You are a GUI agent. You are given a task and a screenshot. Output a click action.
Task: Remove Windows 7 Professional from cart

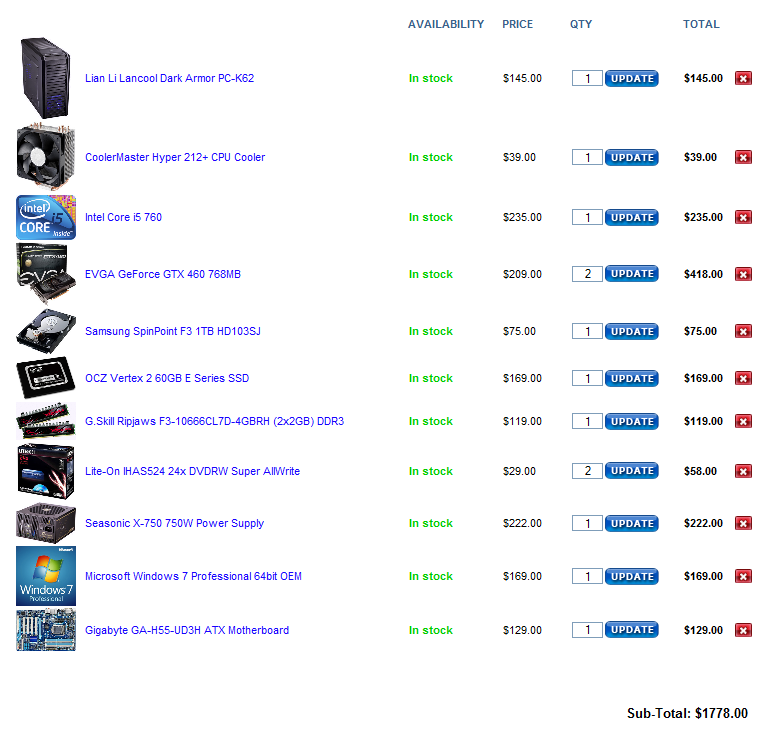pyautogui.click(x=743, y=576)
